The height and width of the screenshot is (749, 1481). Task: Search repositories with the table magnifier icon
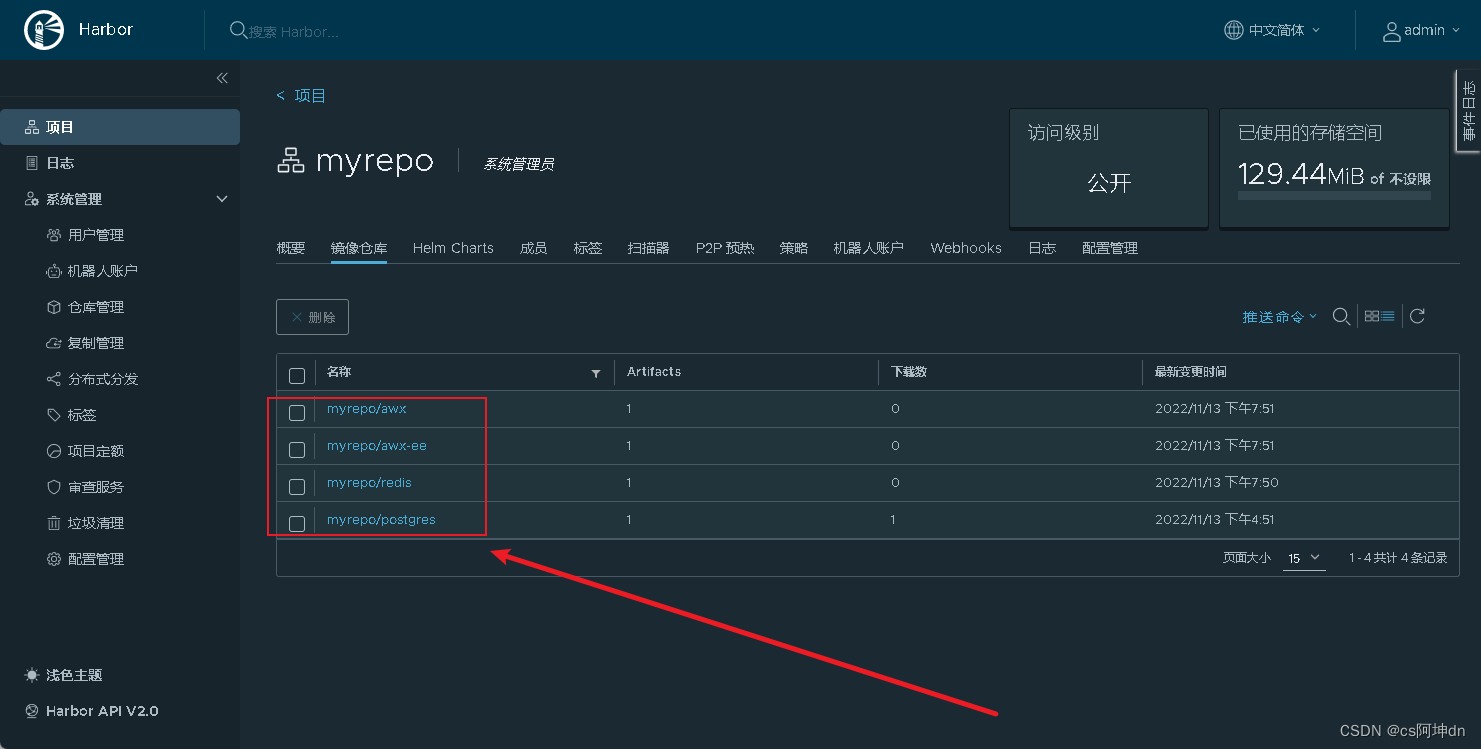point(1342,316)
